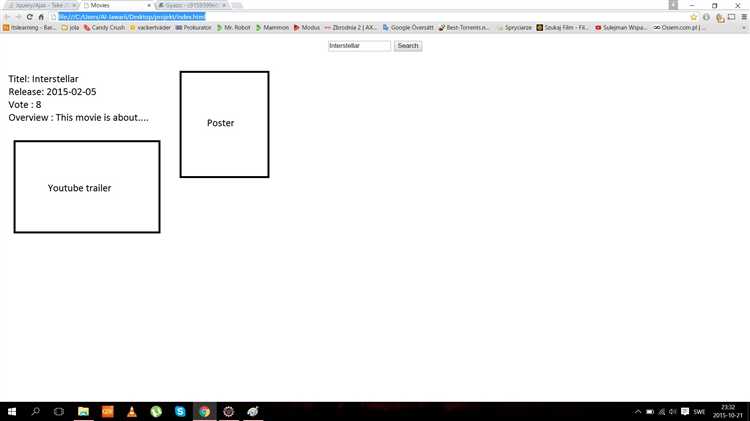Expand the bookmarks overflow chevron
This screenshot has height=421, width=750.
click(743, 28)
